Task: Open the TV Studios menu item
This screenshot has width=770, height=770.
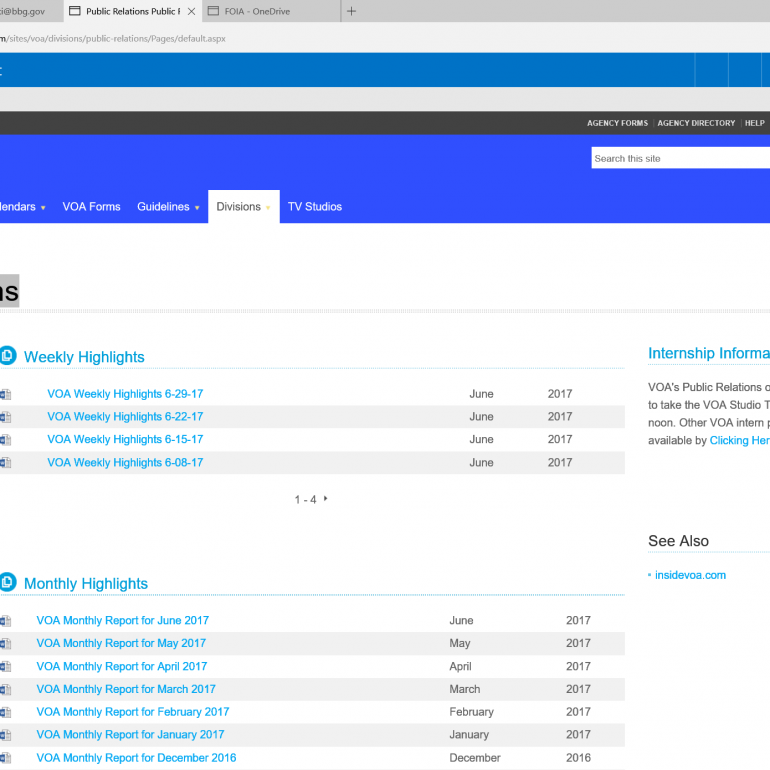Action: tap(315, 207)
